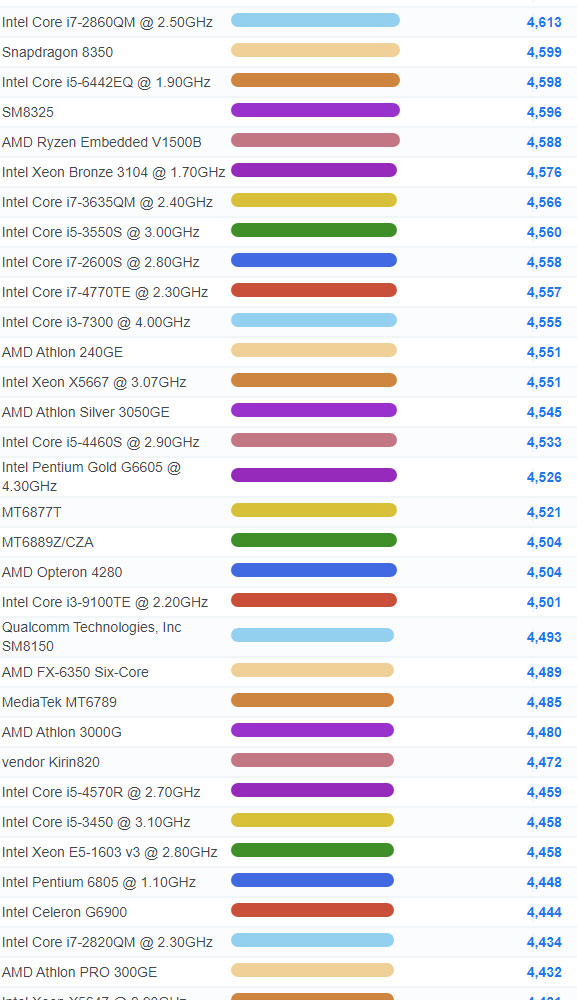Open Intel Xeon X5667 @ 3.07GHz entry
This screenshot has width=577, height=1000.
[x=94, y=382]
